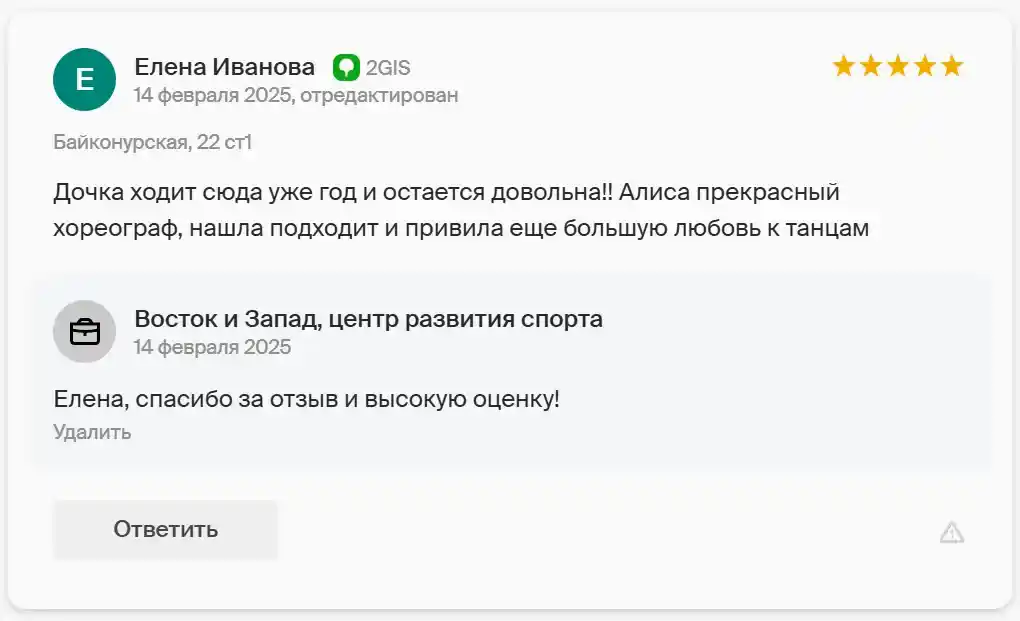
Task: Click the Ответить button
Action: tap(165, 529)
